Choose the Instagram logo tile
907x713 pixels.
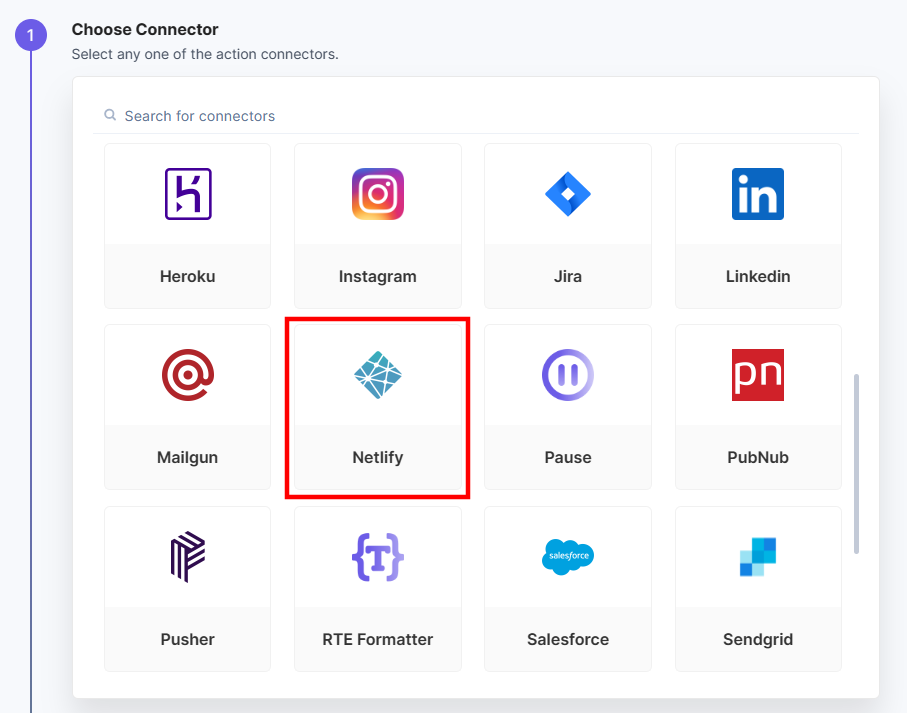coord(378,194)
